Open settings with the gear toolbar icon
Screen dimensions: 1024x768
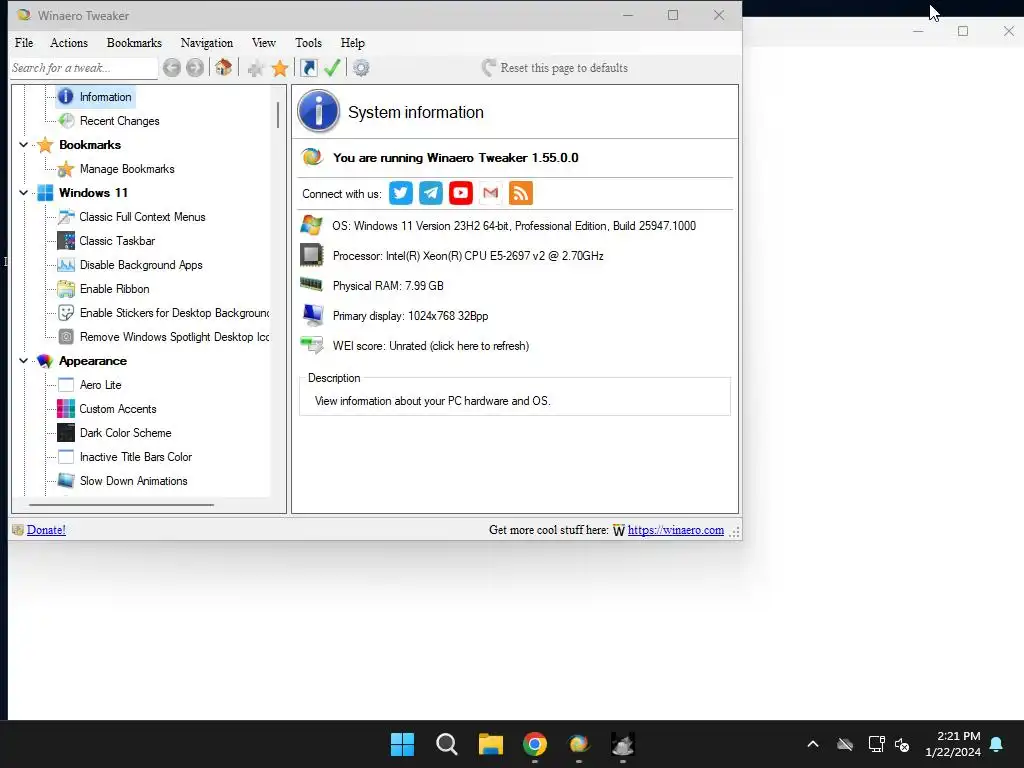[x=361, y=67]
